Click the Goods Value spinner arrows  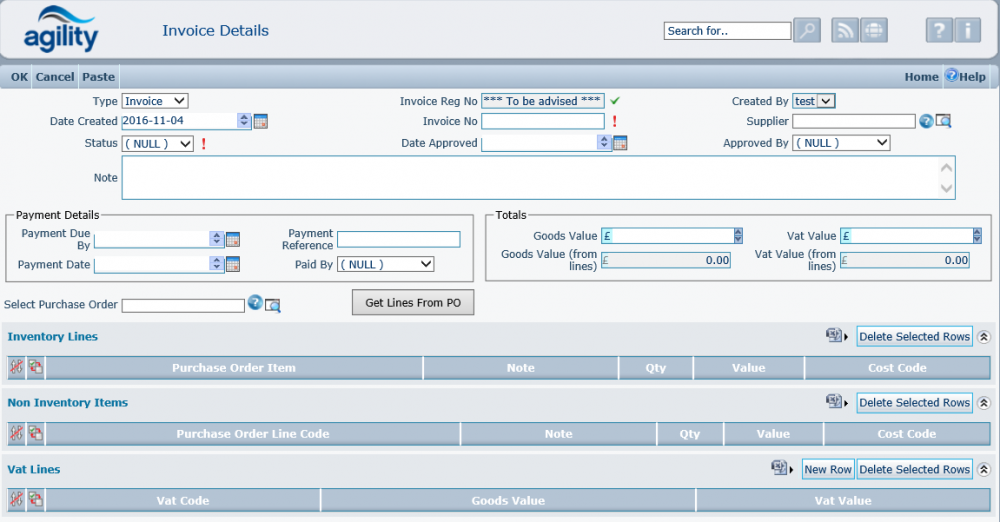point(738,236)
